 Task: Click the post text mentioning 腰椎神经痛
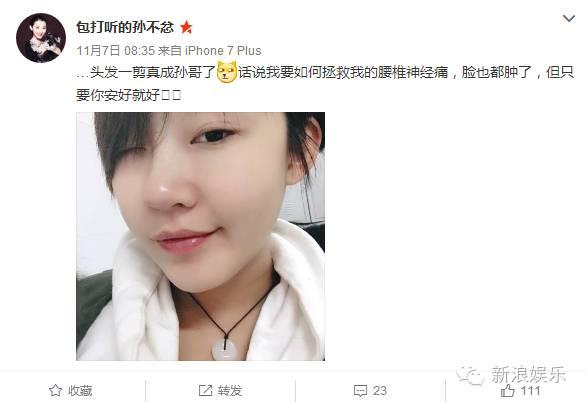click(x=324, y=83)
